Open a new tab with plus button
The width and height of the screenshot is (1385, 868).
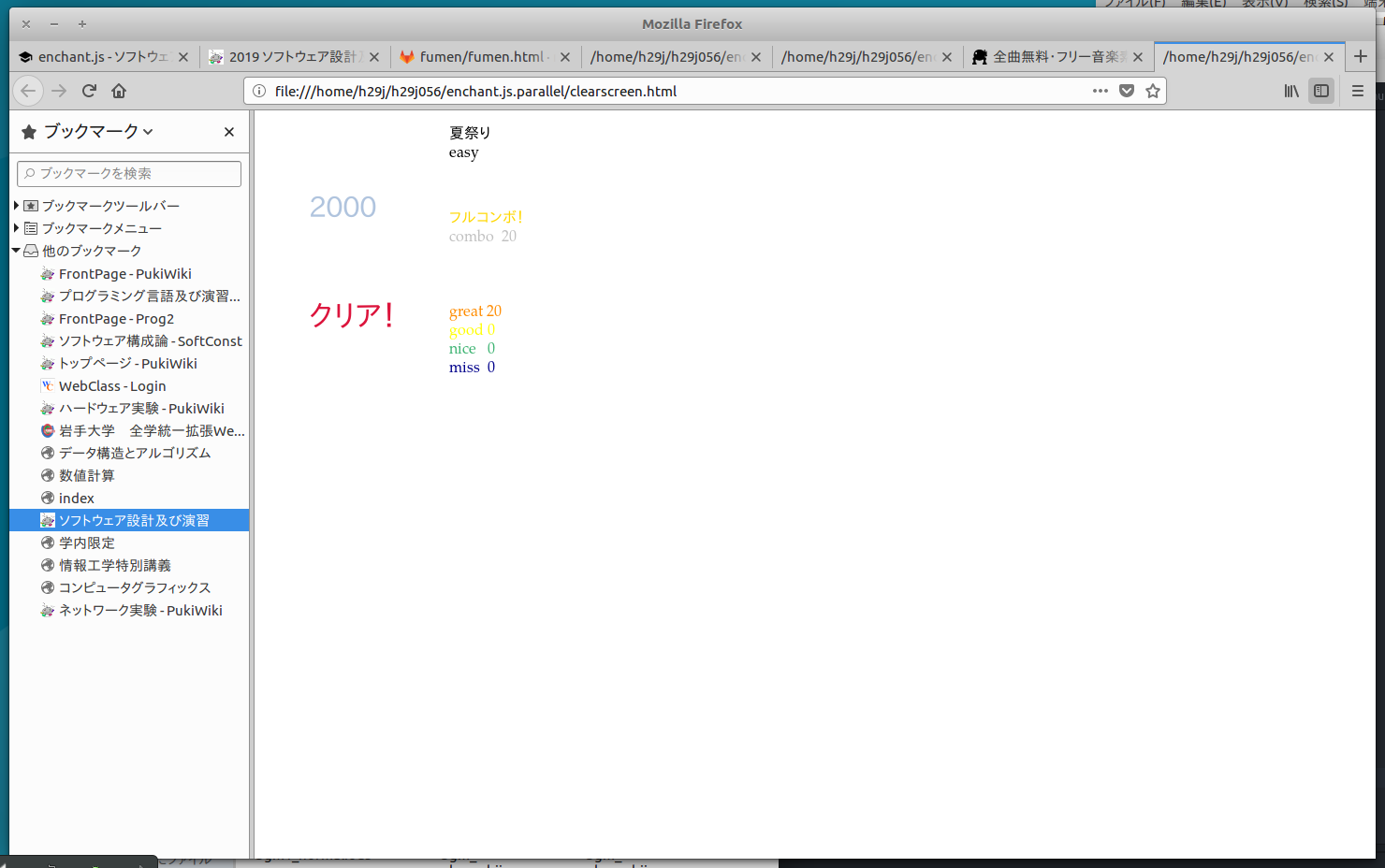[1361, 56]
